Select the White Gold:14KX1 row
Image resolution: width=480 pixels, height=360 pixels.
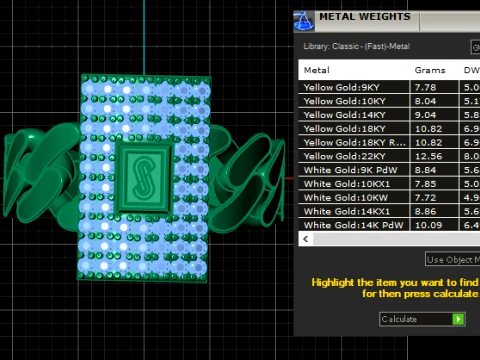click(389, 211)
